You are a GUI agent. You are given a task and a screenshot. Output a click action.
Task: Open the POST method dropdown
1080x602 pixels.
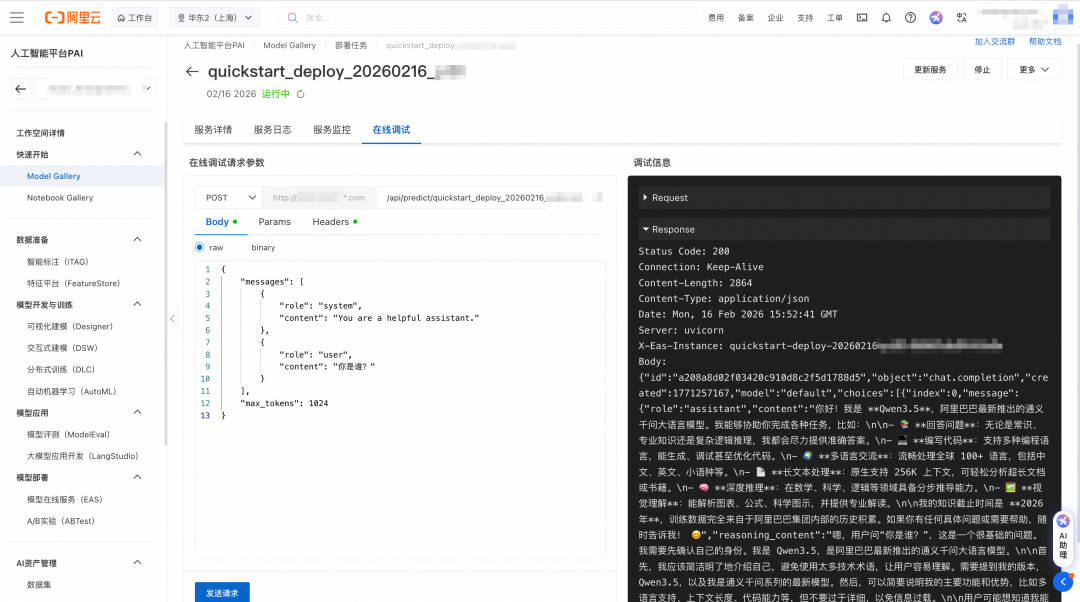coord(228,197)
